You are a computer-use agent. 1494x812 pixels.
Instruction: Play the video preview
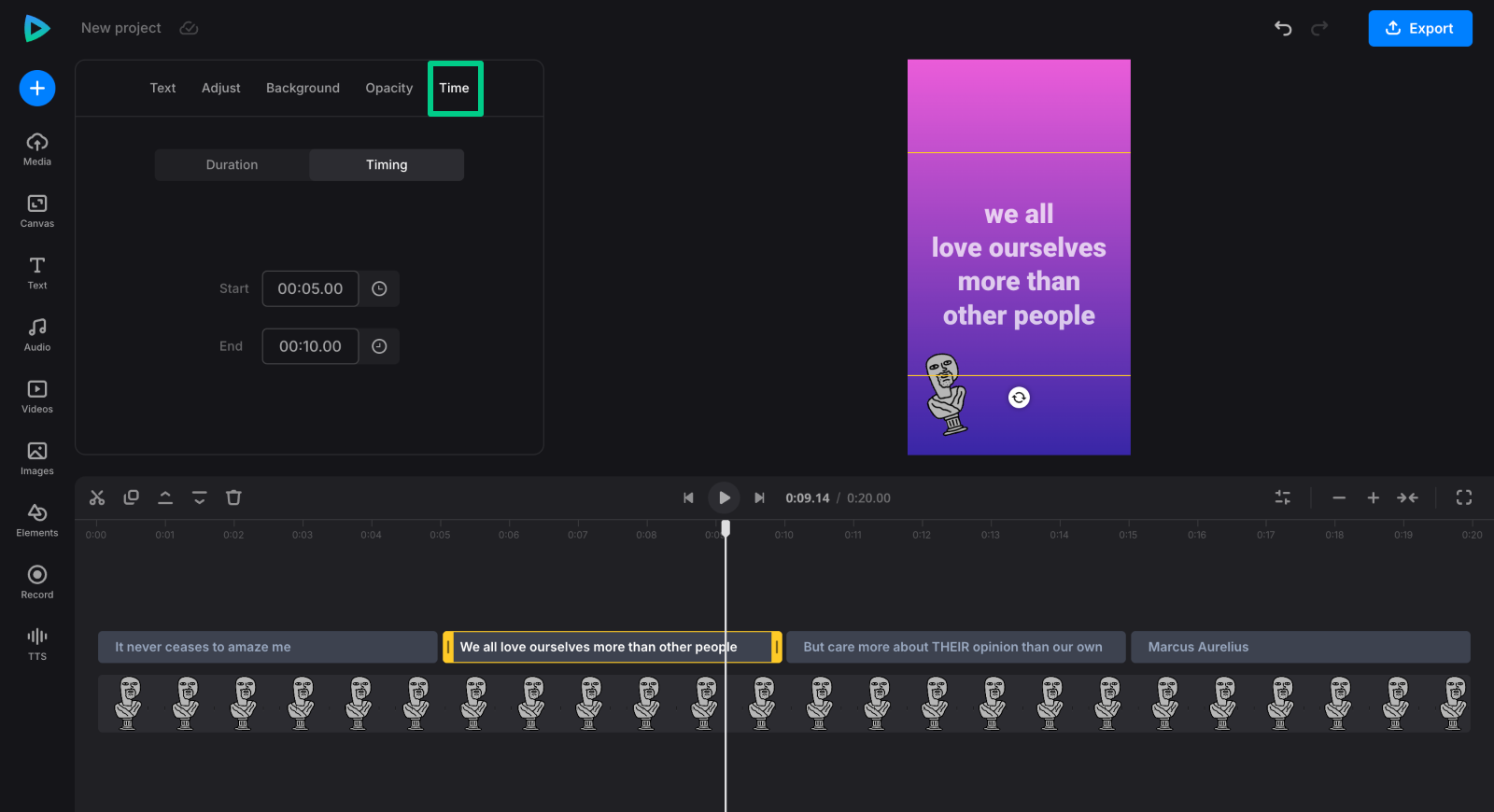click(724, 497)
